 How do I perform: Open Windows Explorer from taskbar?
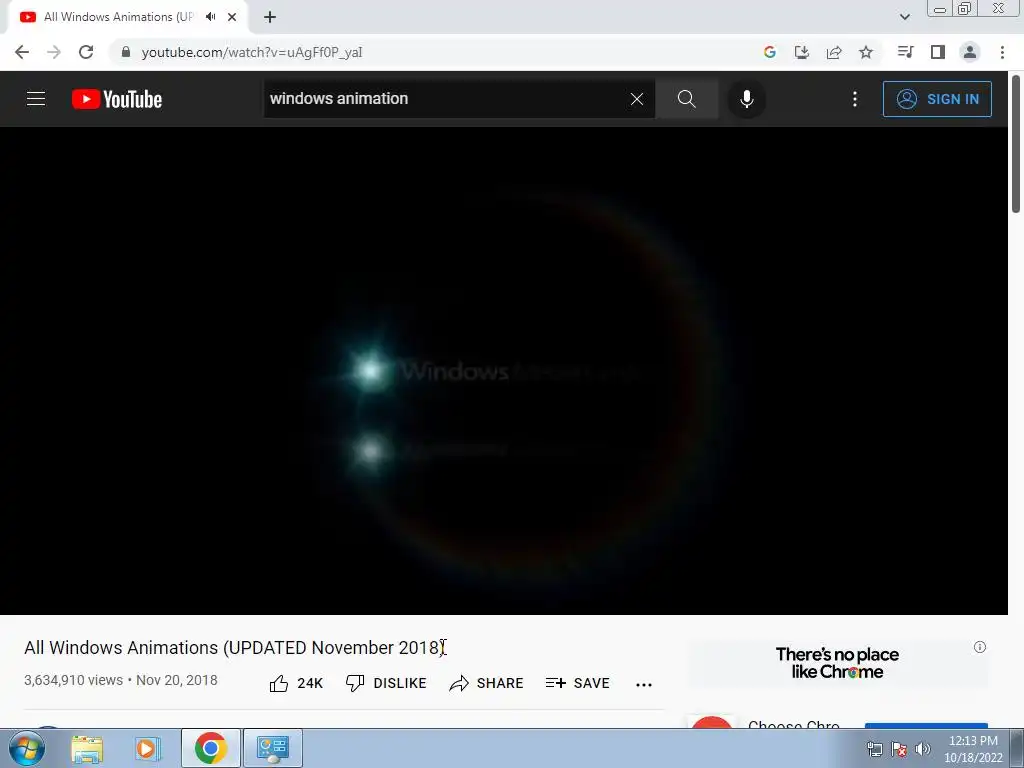(x=87, y=748)
